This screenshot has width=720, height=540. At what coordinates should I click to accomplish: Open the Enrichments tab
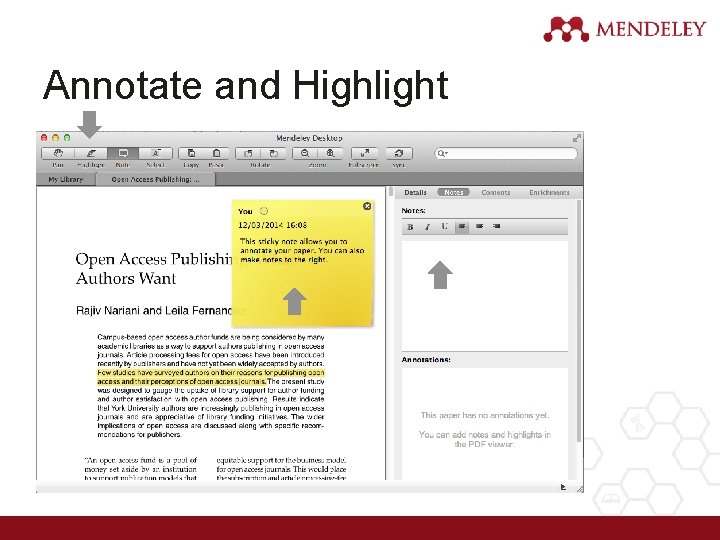(549, 192)
